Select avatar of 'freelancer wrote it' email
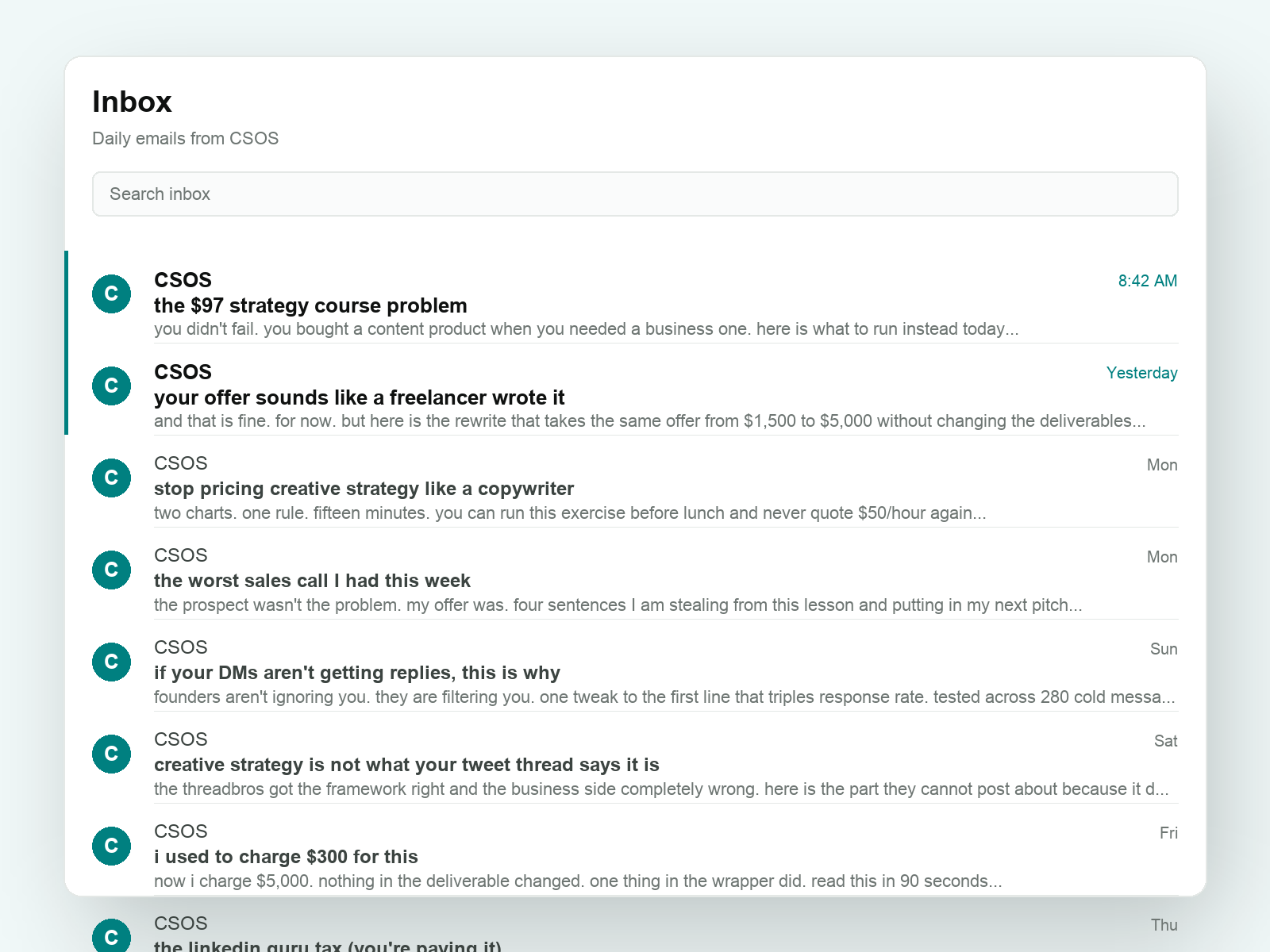This screenshot has height=952, width=1270. [x=111, y=386]
